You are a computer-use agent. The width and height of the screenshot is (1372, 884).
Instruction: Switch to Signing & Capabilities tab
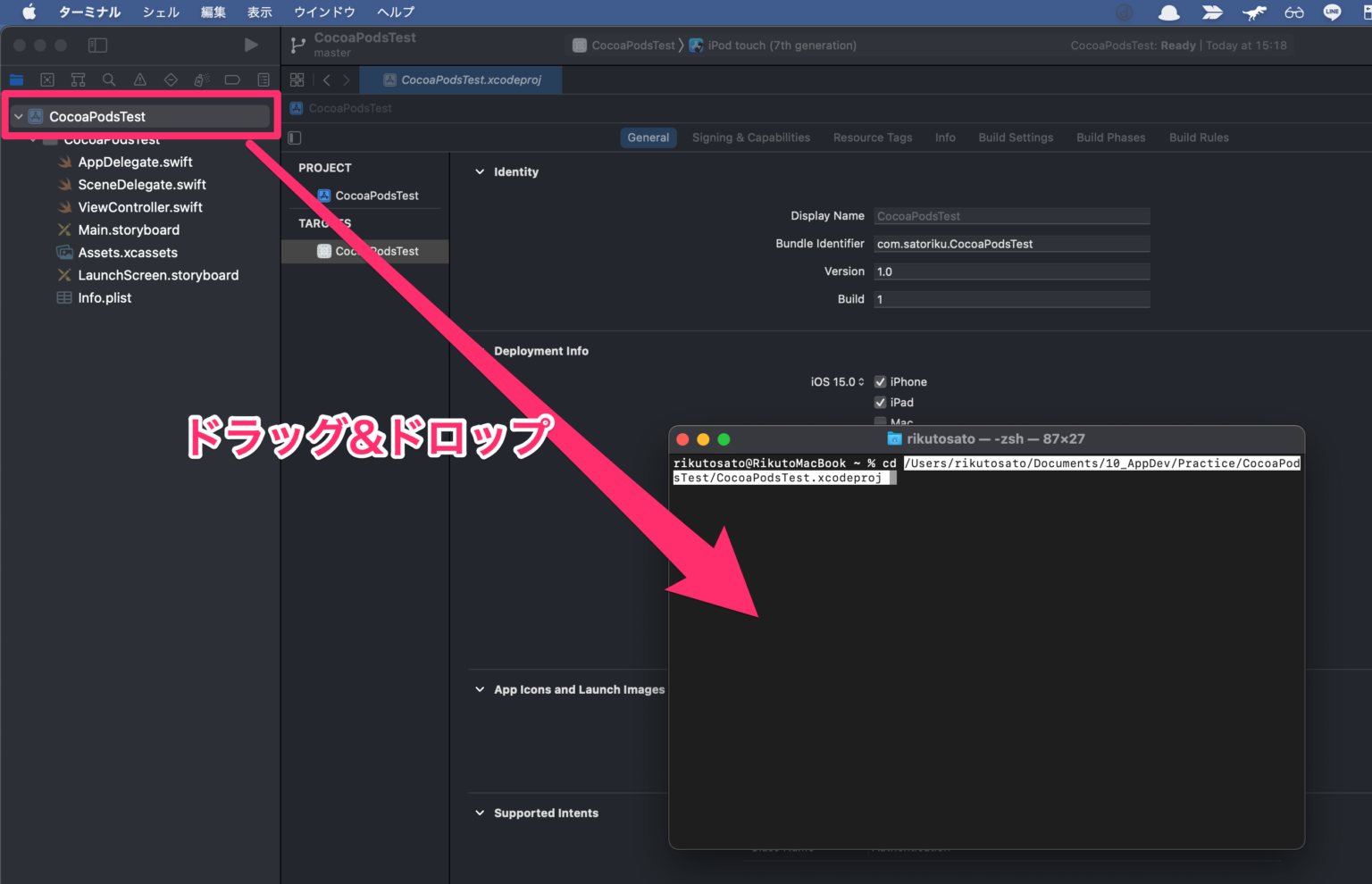[750, 138]
